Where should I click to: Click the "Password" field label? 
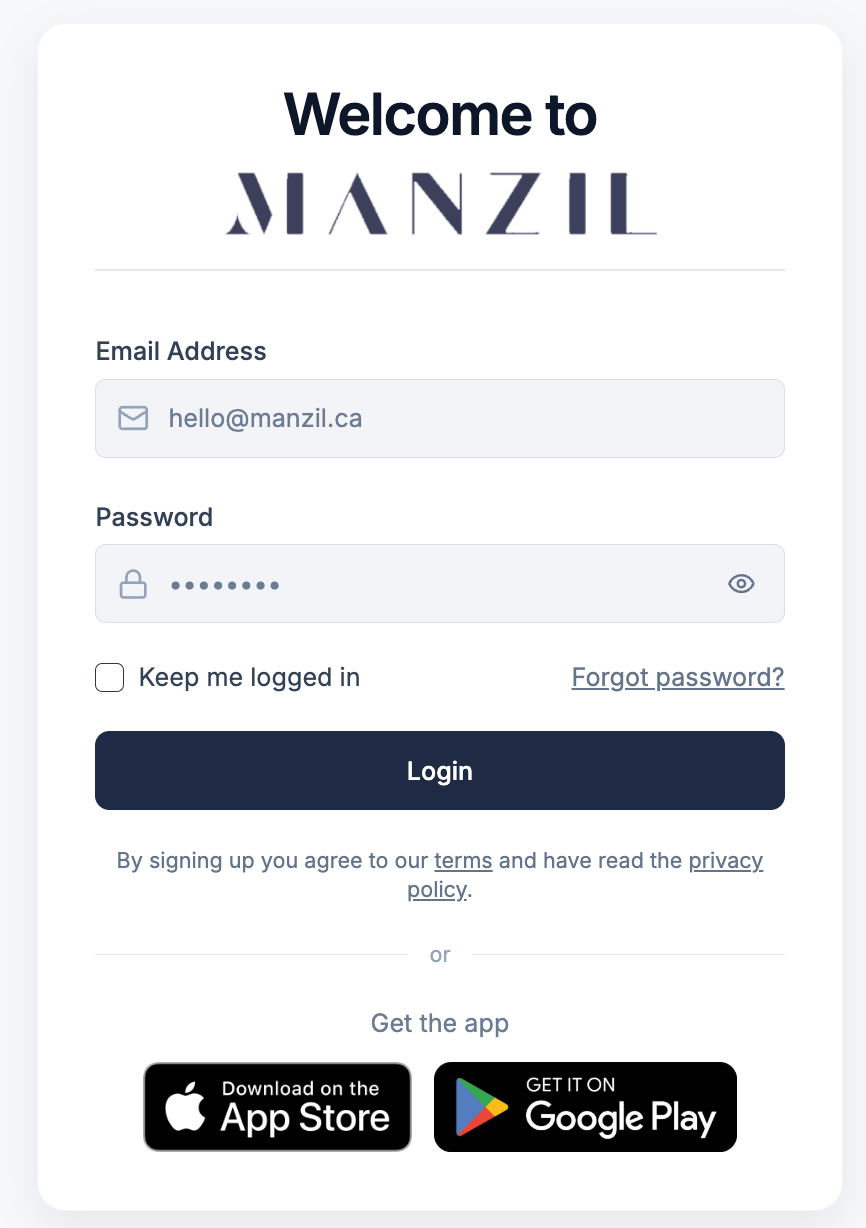click(154, 517)
